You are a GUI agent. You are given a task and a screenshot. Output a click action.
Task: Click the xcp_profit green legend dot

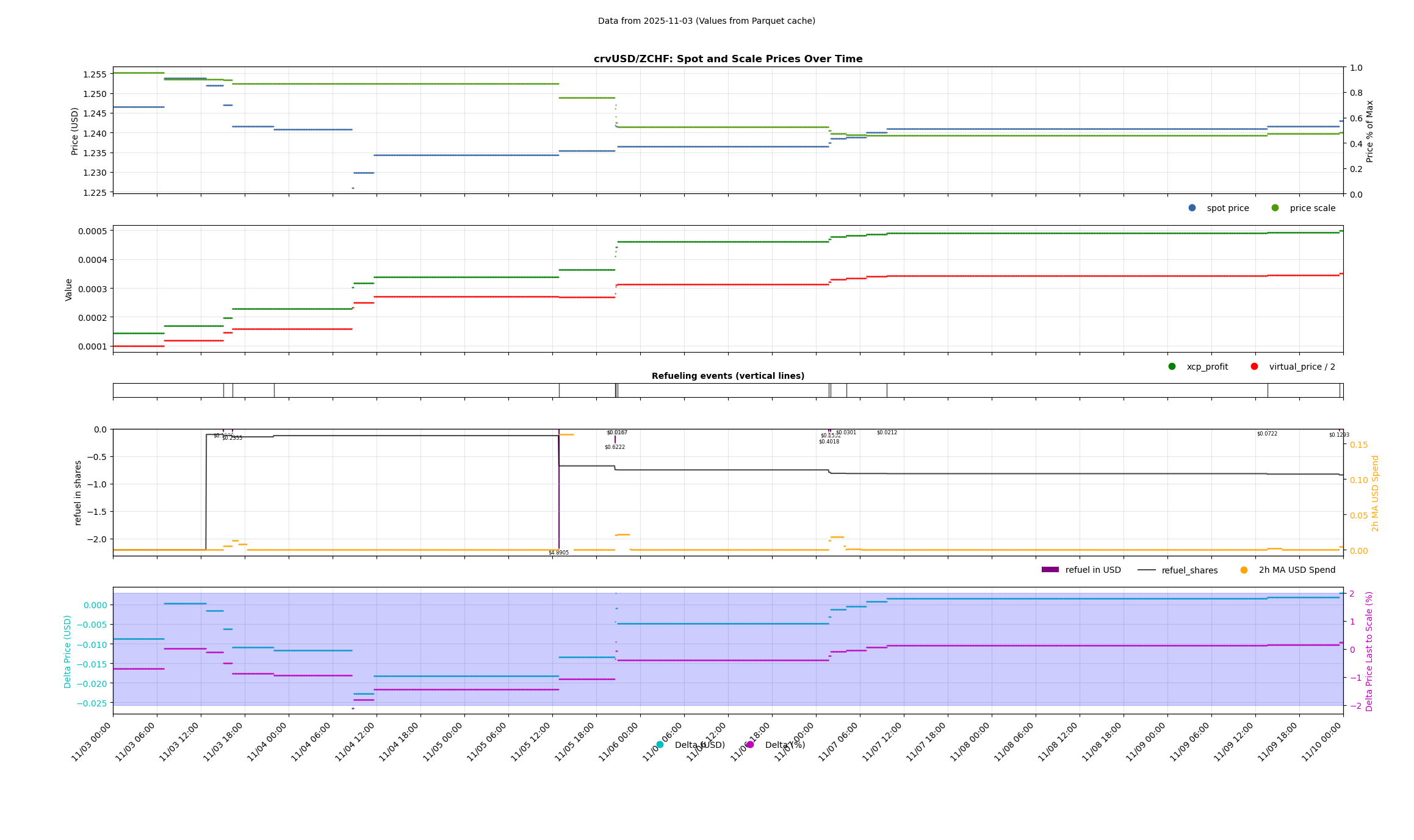click(x=1172, y=367)
